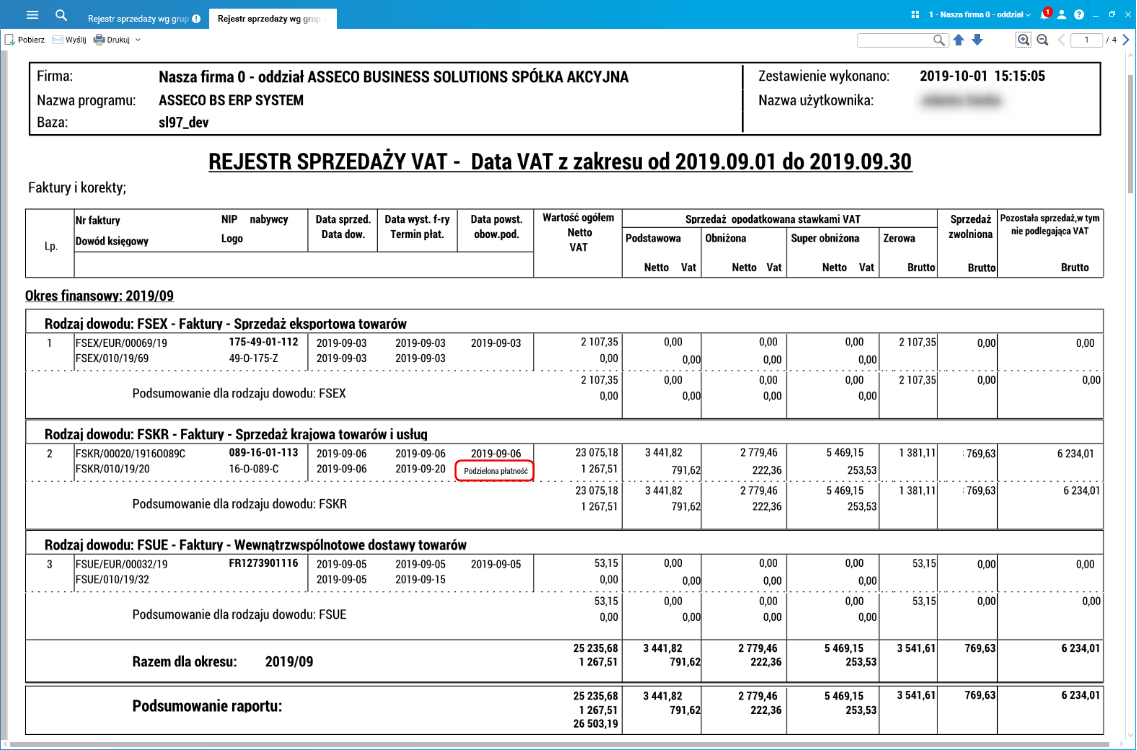The image size is (1137, 750).
Task: Switch to first 'Rejestr sprzedaży wg grup' tab
Action: (x=138, y=19)
